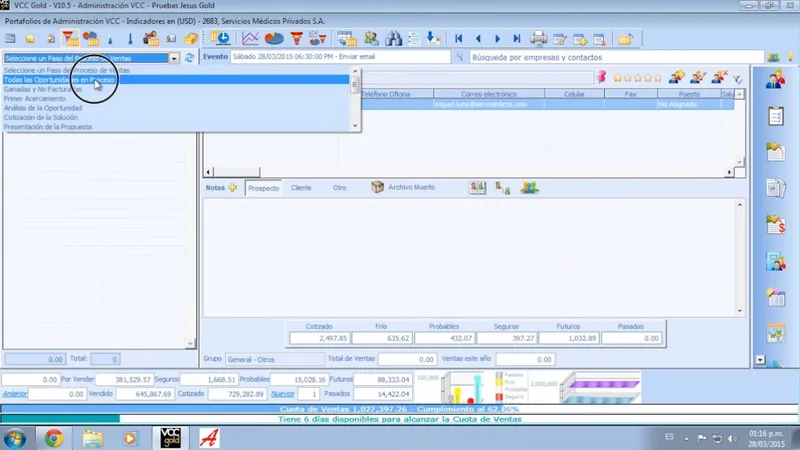Select 'Todas las Oportunidades en Proceso' option
The width and height of the screenshot is (800, 450).
tap(176, 80)
